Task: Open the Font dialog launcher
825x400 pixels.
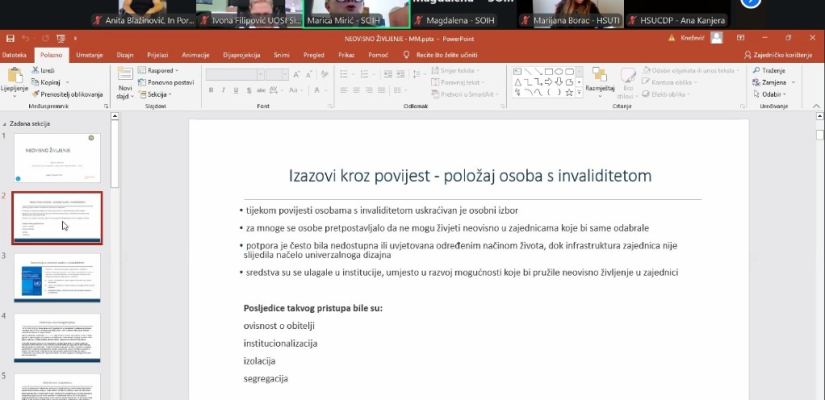Action: [x=330, y=106]
